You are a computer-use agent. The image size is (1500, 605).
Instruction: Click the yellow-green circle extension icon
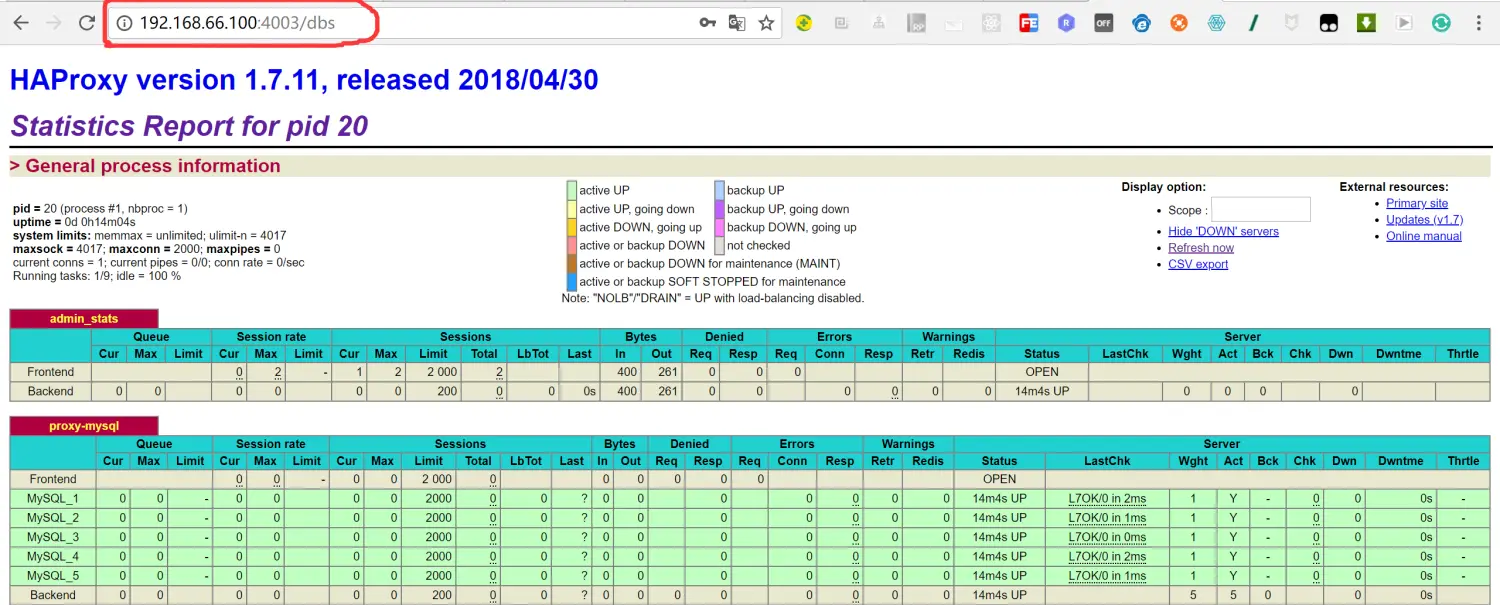coord(804,23)
